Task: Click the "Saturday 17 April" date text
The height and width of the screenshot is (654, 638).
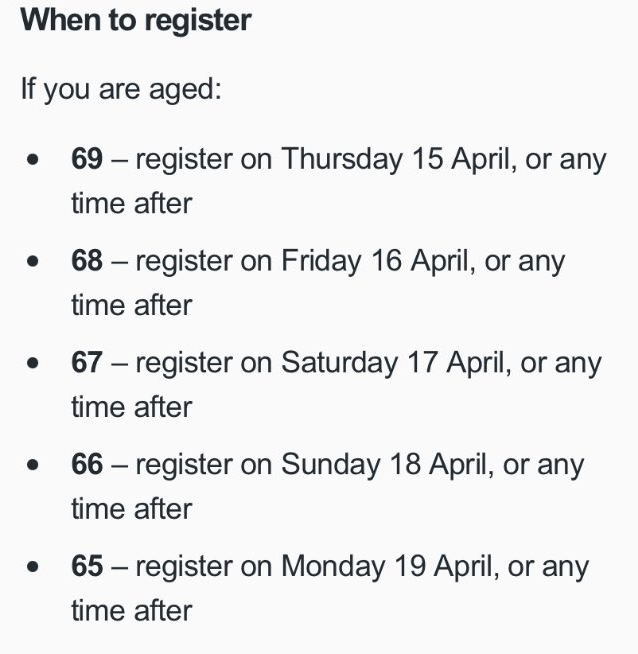Action: pos(394,364)
